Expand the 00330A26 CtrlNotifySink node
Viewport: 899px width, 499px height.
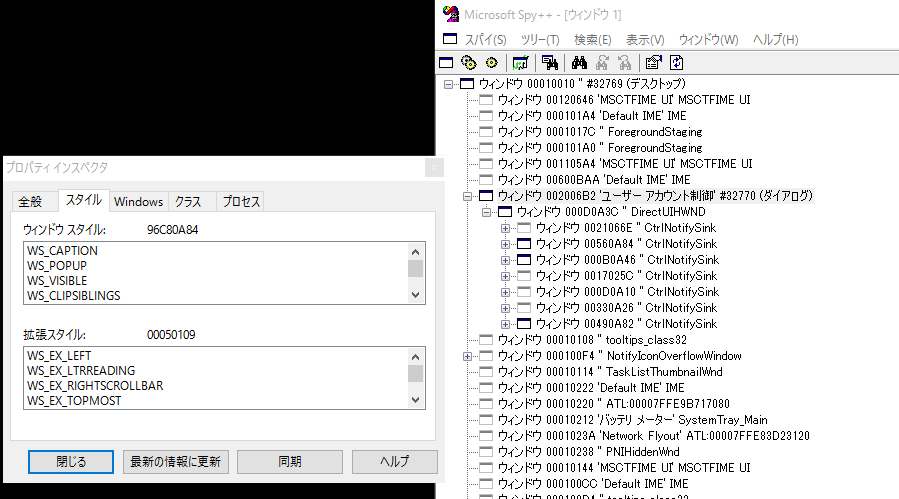pyautogui.click(x=505, y=309)
